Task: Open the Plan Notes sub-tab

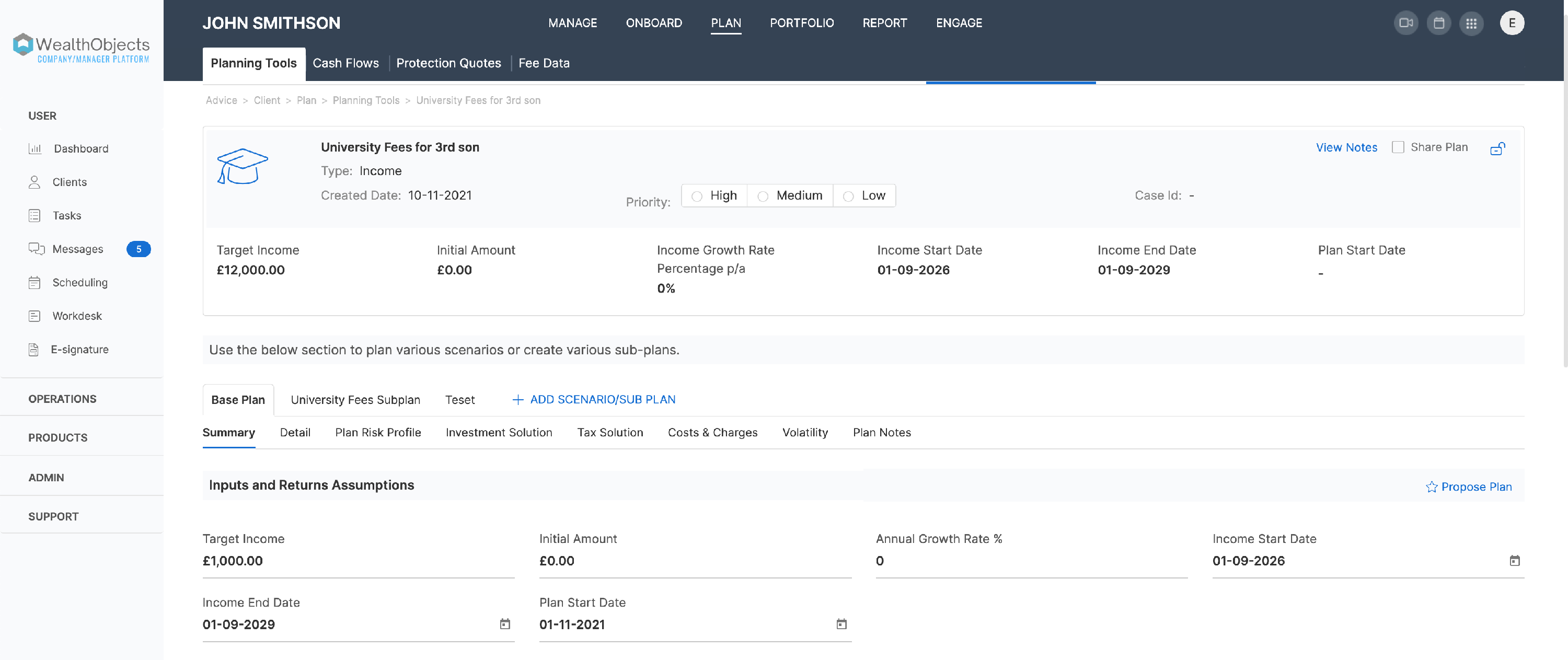Action: (881, 433)
